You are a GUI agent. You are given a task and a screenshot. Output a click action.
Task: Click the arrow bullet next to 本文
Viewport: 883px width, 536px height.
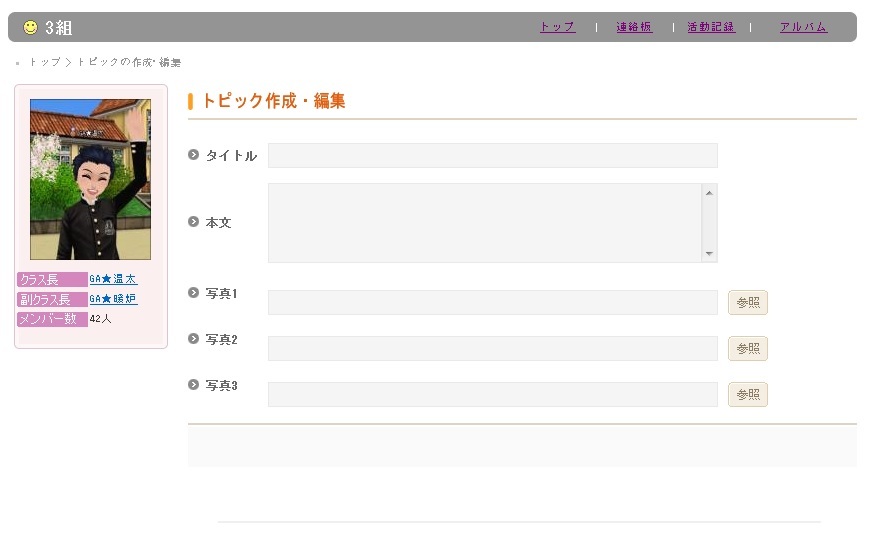pos(194,221)
